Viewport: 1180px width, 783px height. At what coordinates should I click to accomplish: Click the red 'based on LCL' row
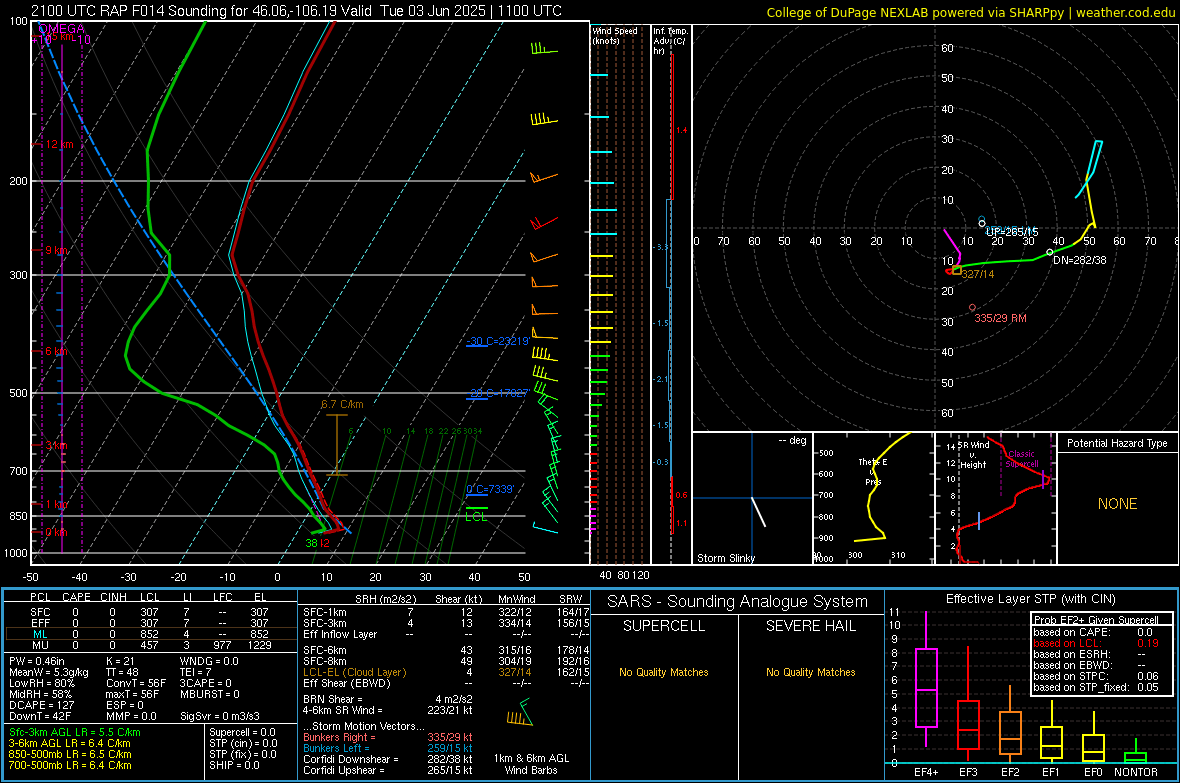[1096, 643]
